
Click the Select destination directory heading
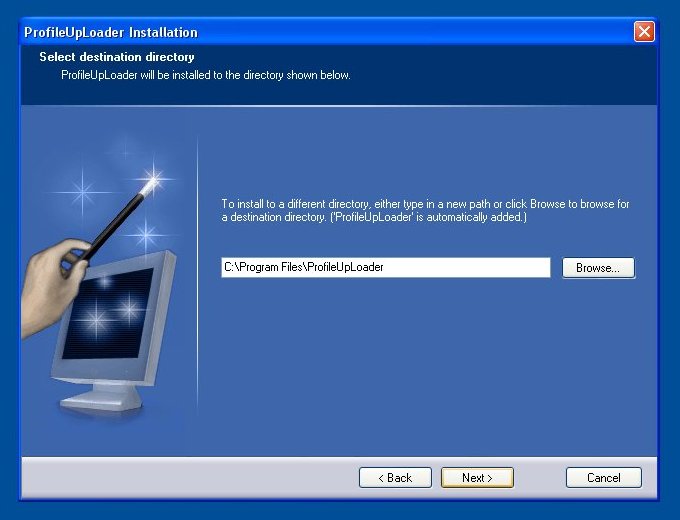point(117,57)
